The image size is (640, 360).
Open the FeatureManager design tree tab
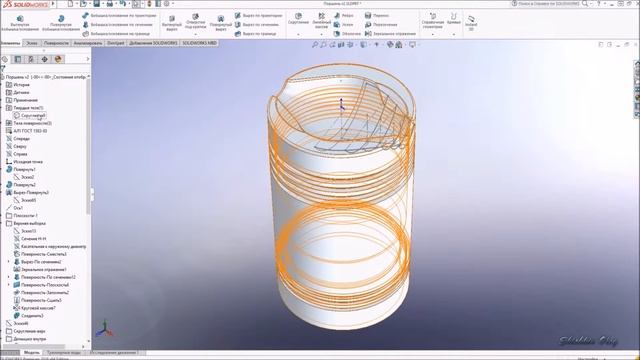[x=5, y=59]
